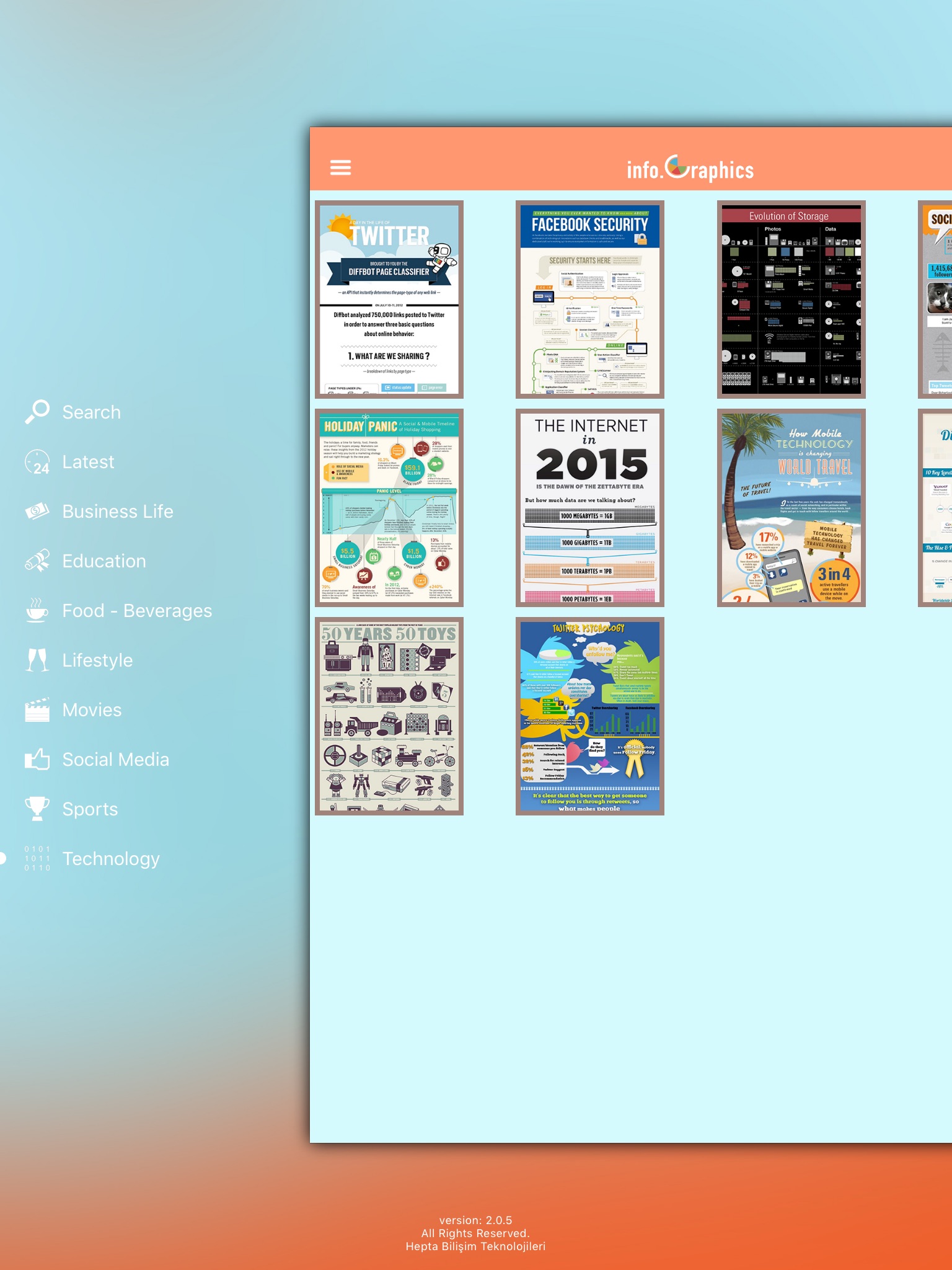Select the Technology category
The width and height of the screenshot is (952, 1270).
click(111, 859)
